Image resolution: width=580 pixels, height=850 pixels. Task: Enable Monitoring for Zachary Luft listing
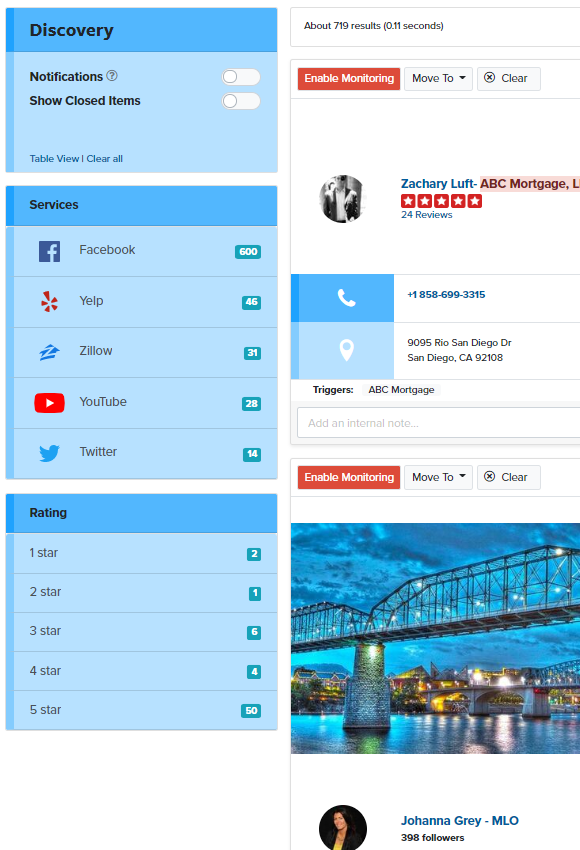tap(349, 79)
